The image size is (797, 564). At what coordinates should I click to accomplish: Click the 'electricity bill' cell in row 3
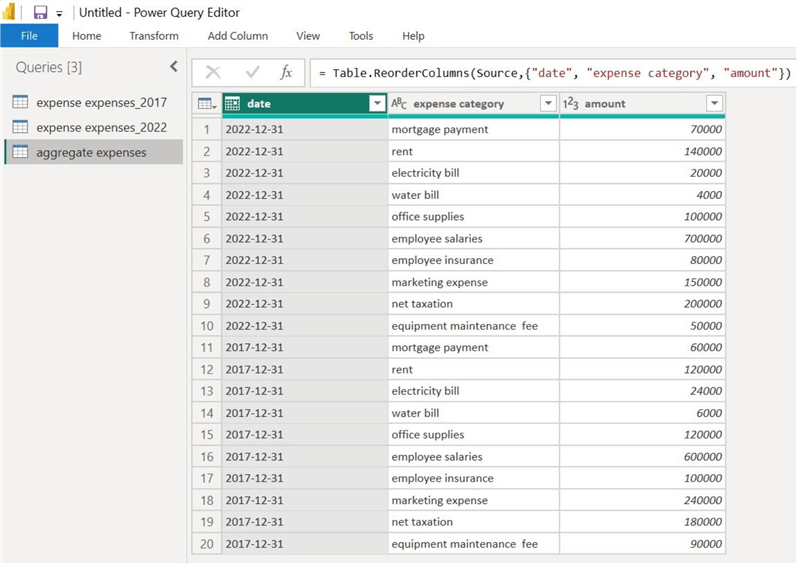(473, 173)
